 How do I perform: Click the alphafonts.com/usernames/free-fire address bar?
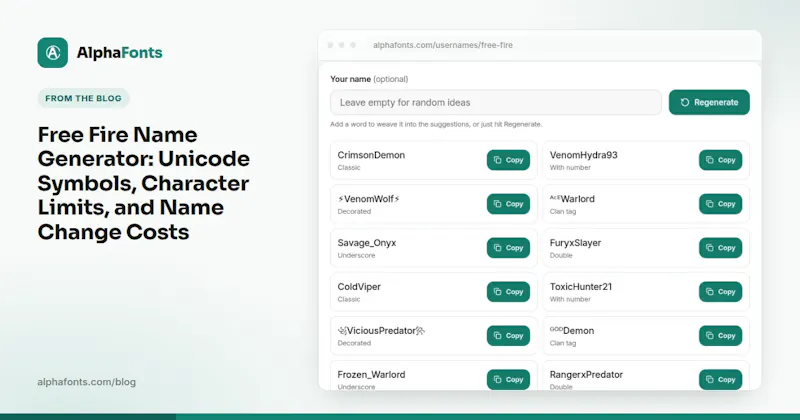443,45
